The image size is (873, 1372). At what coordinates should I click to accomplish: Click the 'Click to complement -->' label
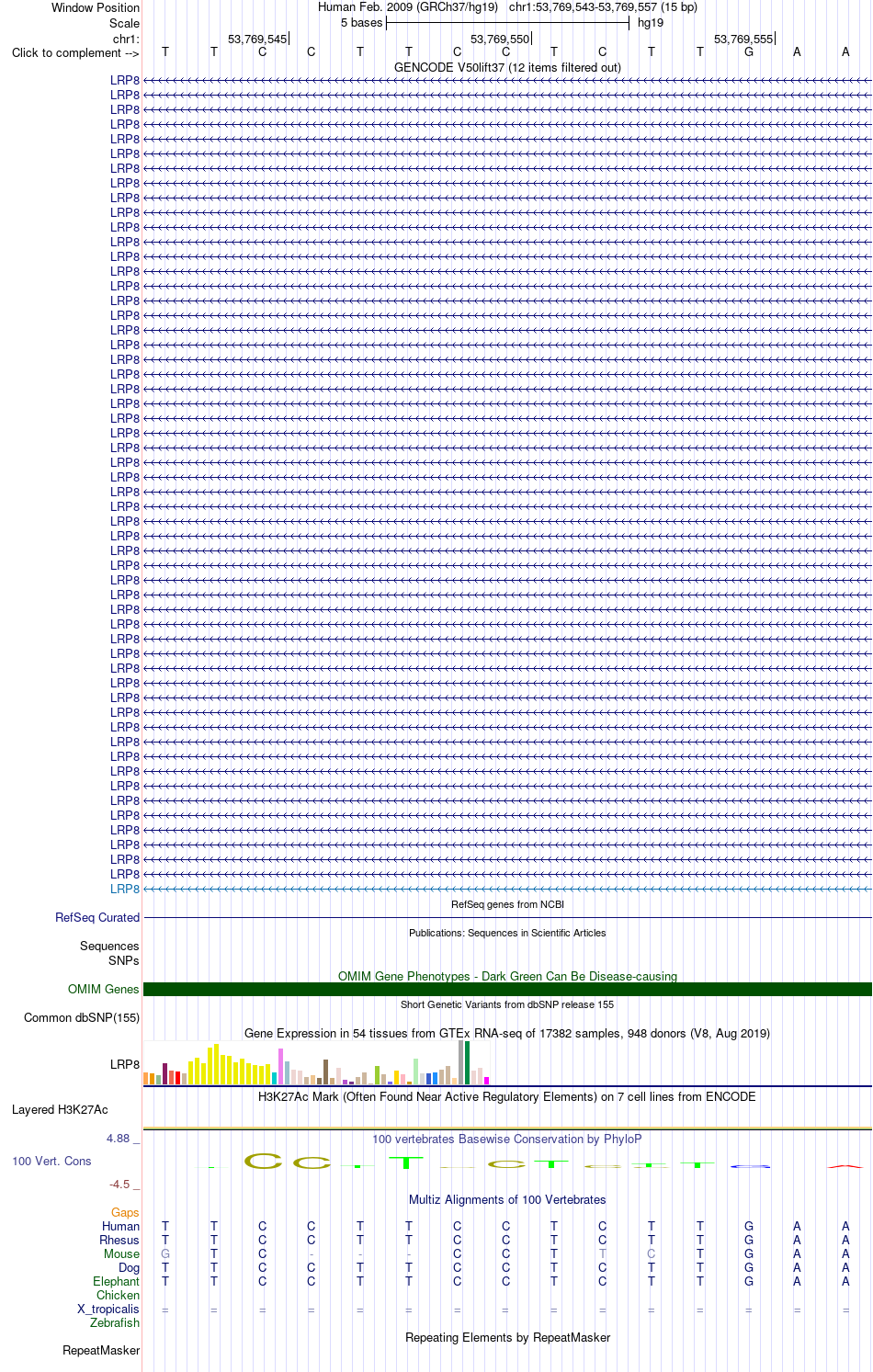[75, 52]
